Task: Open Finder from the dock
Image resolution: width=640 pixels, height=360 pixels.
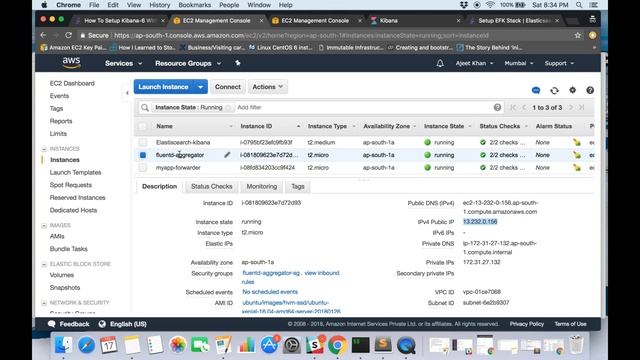Action: pos(63,345)
